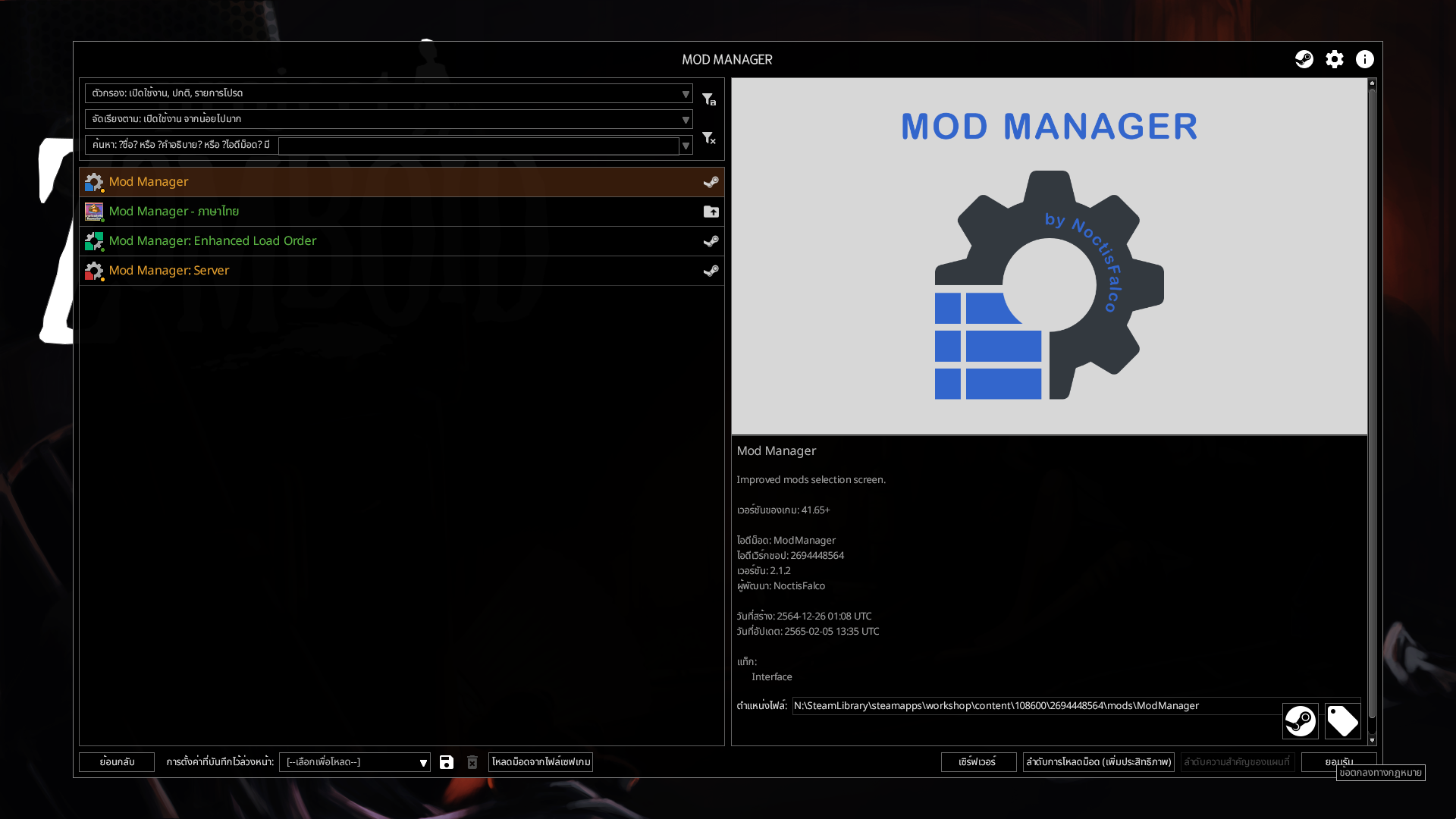Clear filters with funnel-X icon
This screenshot has height=819, width=1456.
708,138
